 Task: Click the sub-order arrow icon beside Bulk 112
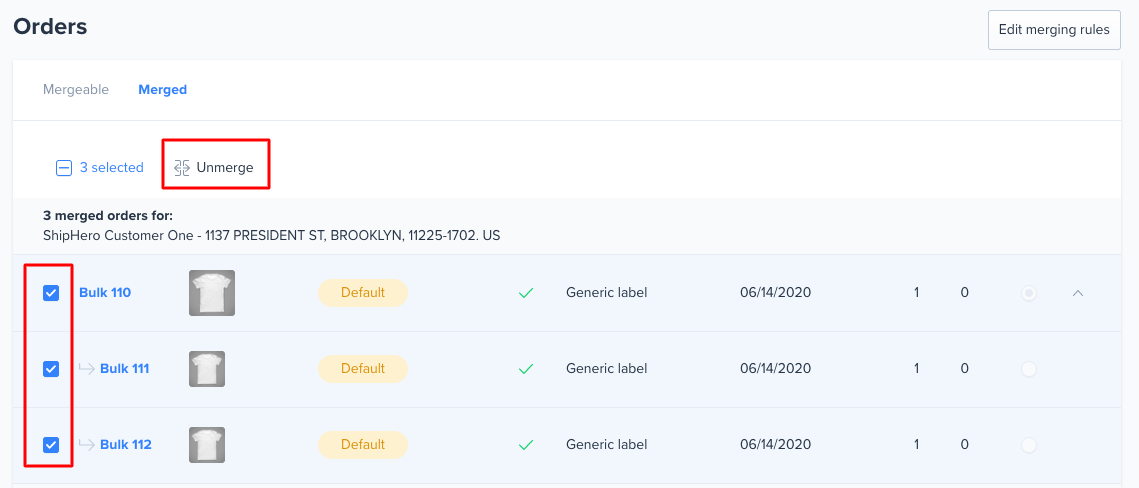[x=86, y=444]
